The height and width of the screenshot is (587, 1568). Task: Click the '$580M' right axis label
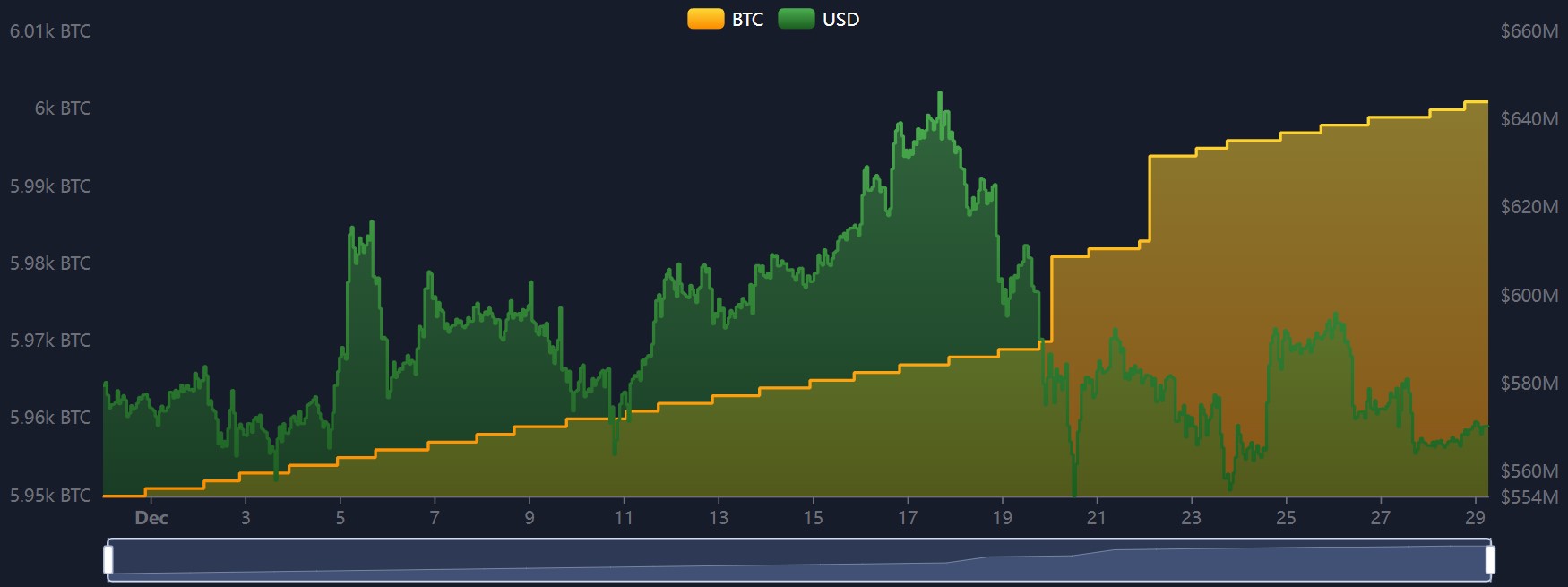[x=1529, y=384]
